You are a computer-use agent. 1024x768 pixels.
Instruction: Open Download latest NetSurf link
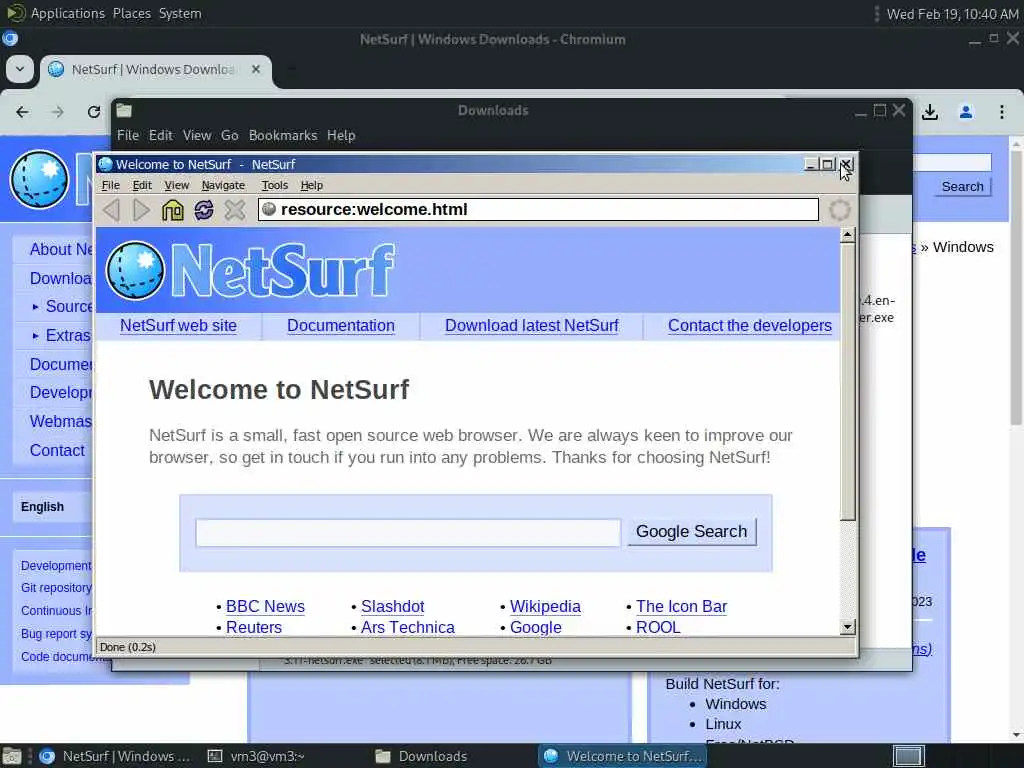click(x=532, y=325)
